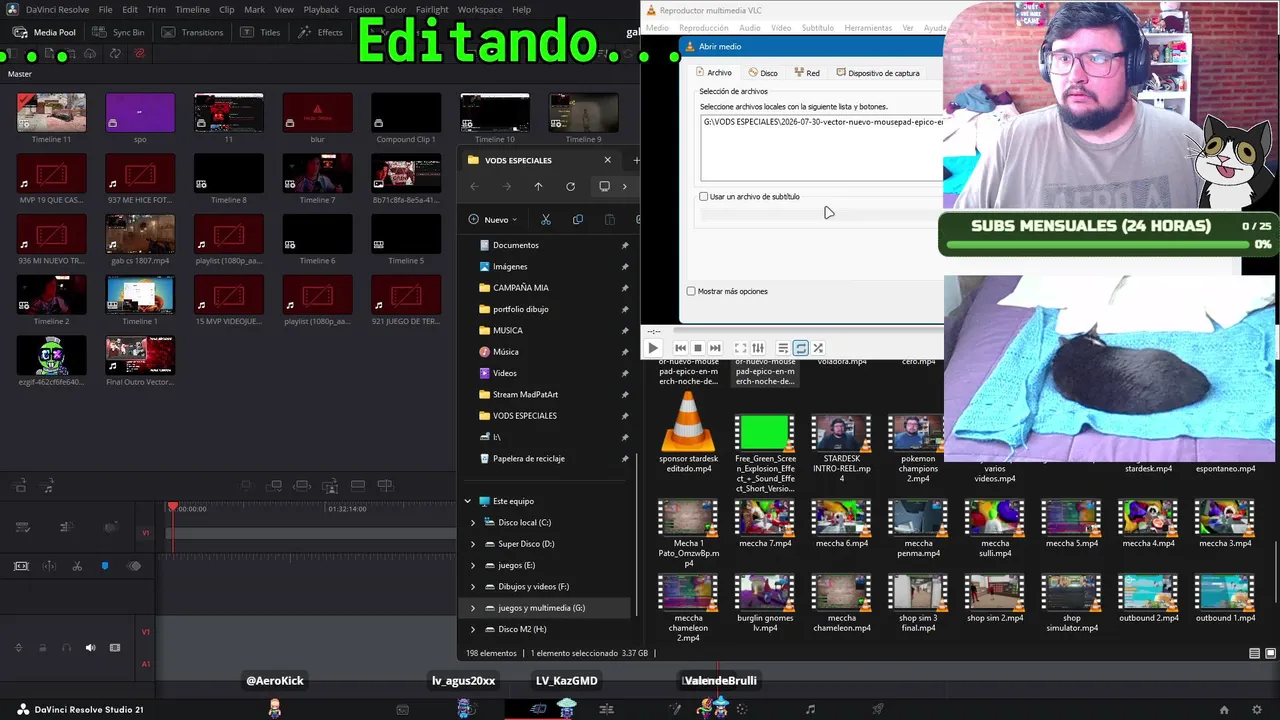Expand juegos y multimedia (G:) drive
The width and height of the screenshot is (1280, 720).
click(x=473, y=608)
